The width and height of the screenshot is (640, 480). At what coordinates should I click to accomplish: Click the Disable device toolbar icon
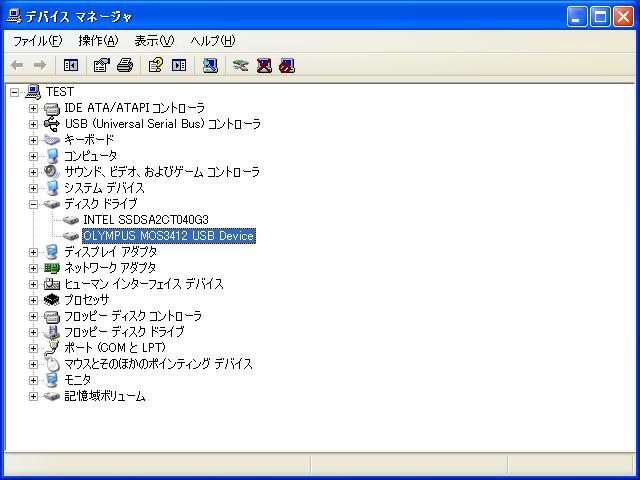click(287, 65)
